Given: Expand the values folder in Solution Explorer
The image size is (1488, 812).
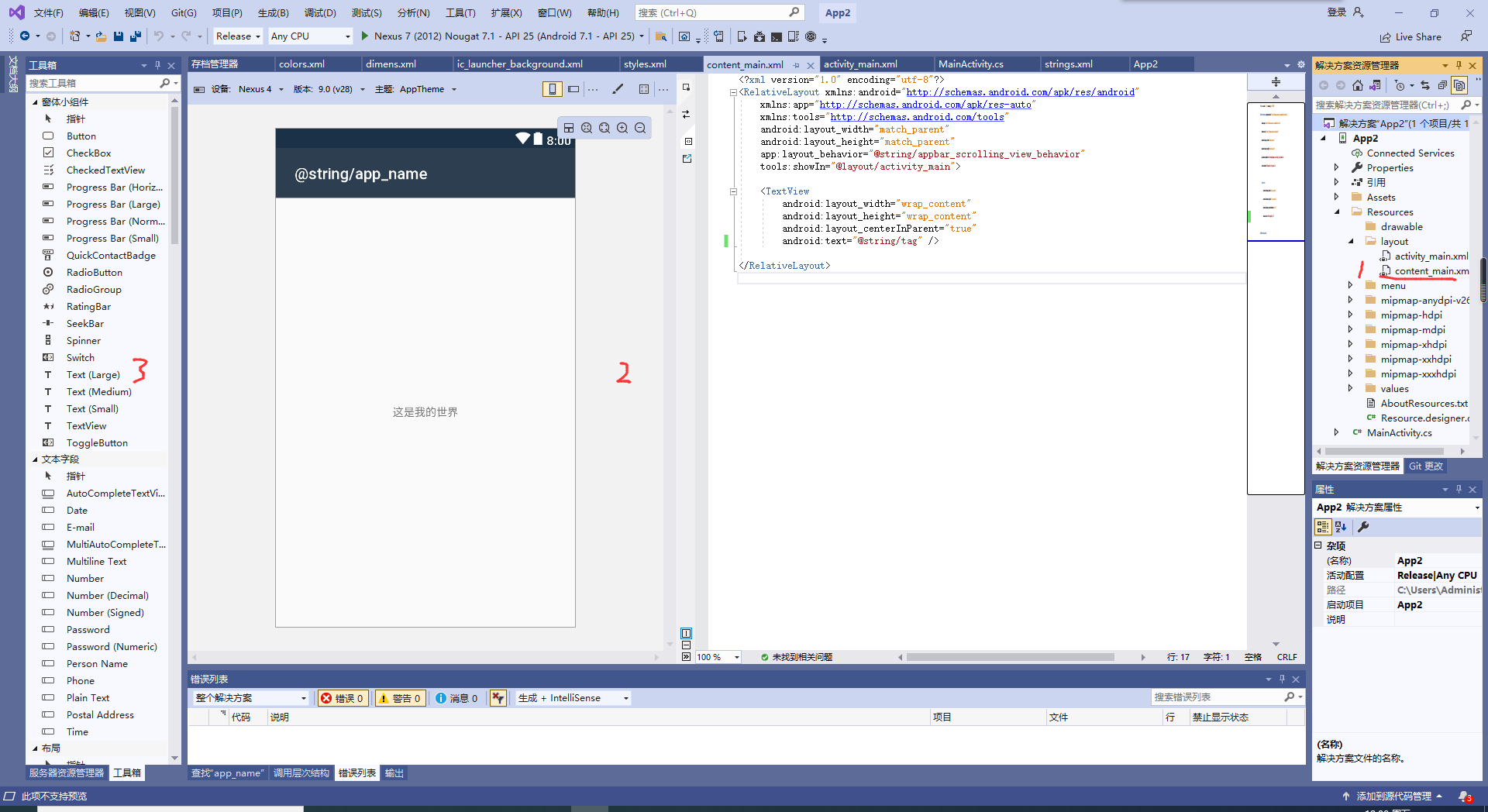Looking at the screenshot, I should 1351,388.
